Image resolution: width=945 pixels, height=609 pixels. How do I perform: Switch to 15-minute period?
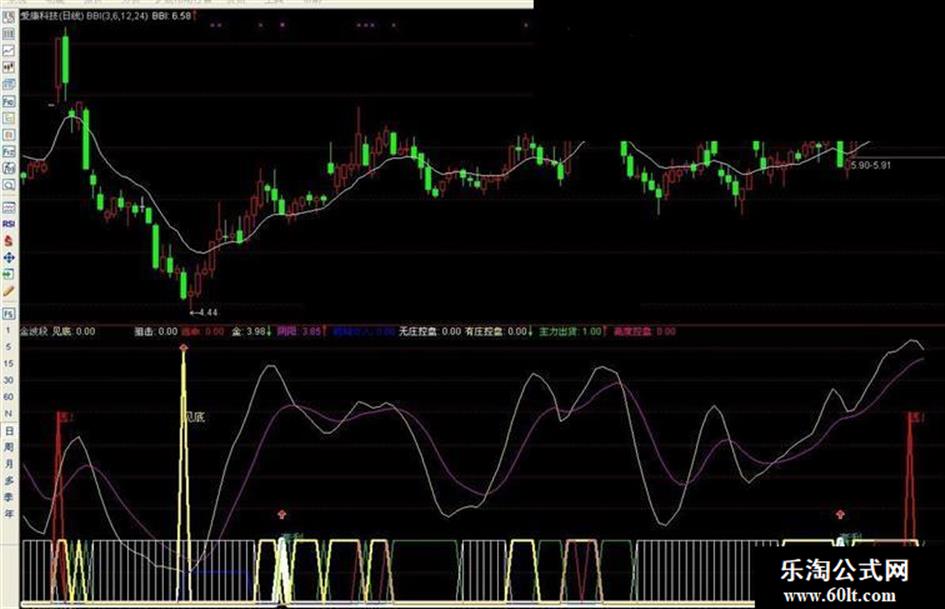(8, 364)
